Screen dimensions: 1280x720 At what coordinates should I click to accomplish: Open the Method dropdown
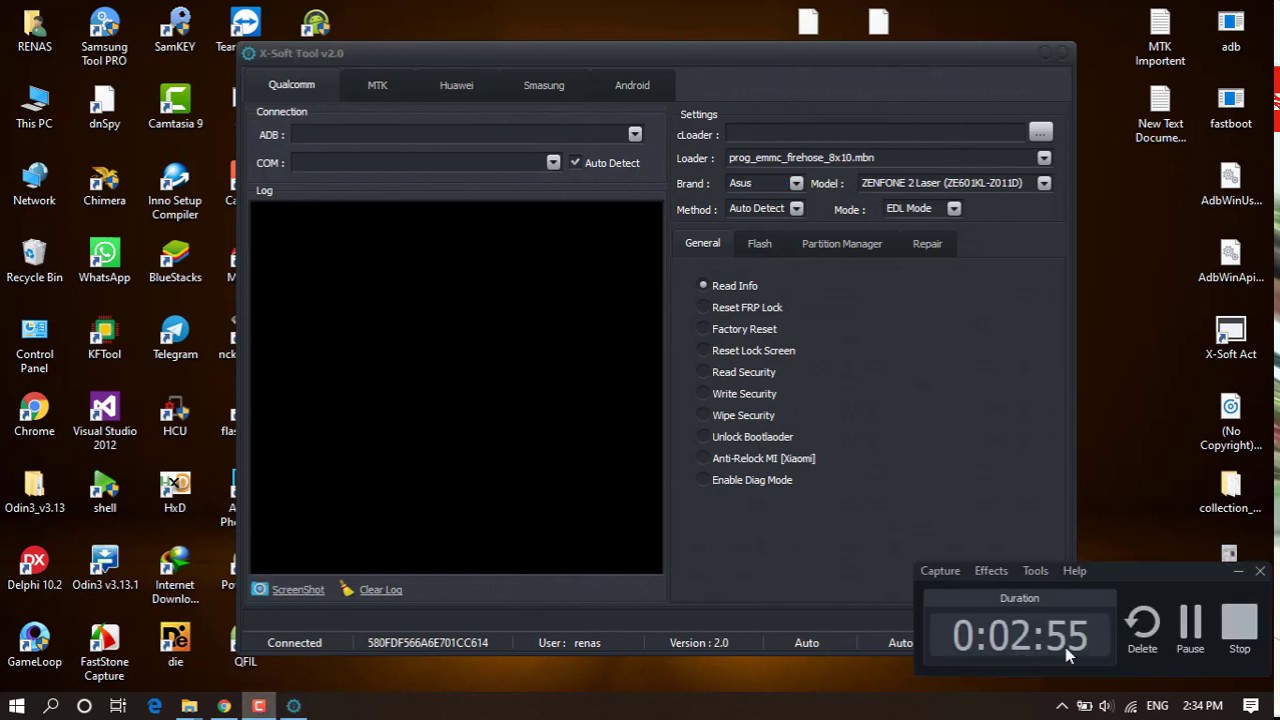(796, 209)
